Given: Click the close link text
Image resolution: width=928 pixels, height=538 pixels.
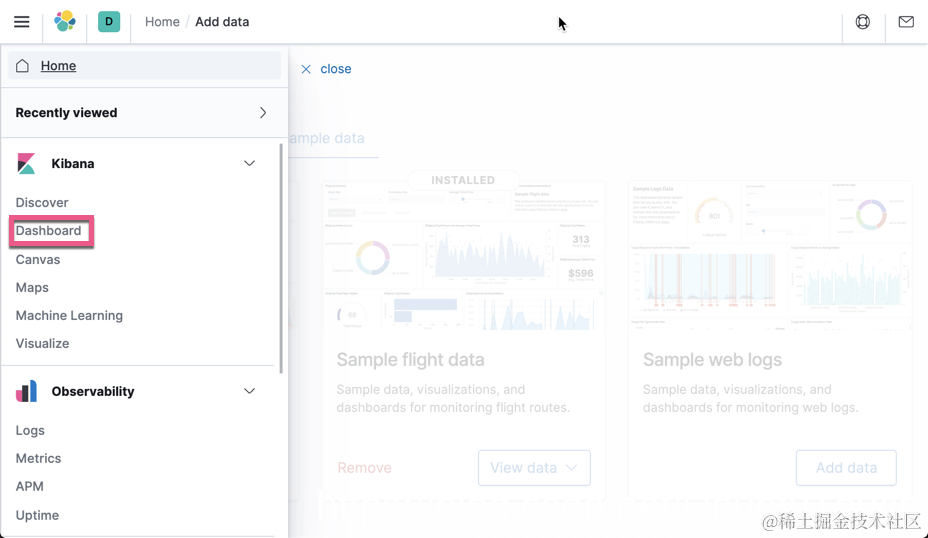Looking at the screenshot, I should tap(336, 69).
